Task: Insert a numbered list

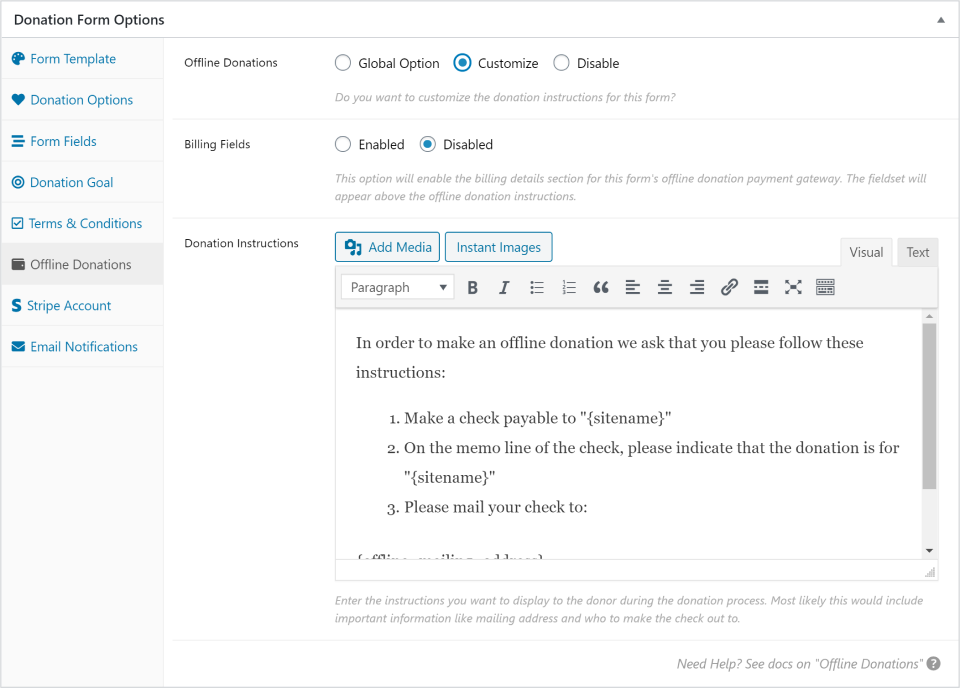Action: pyautogui.click(x=569, y=287)
